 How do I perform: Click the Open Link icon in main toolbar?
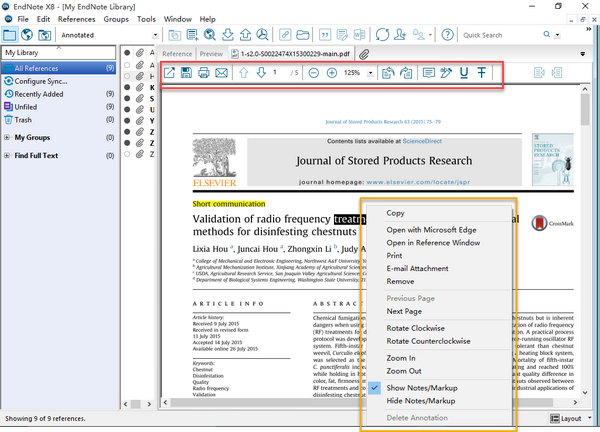click(285, 35)
